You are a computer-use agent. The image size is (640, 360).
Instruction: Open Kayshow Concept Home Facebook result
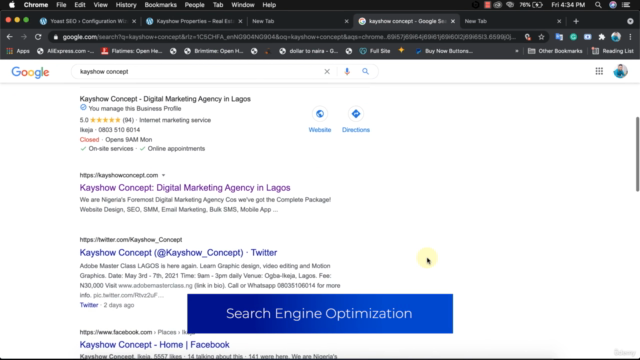click(x=154, y=344)
